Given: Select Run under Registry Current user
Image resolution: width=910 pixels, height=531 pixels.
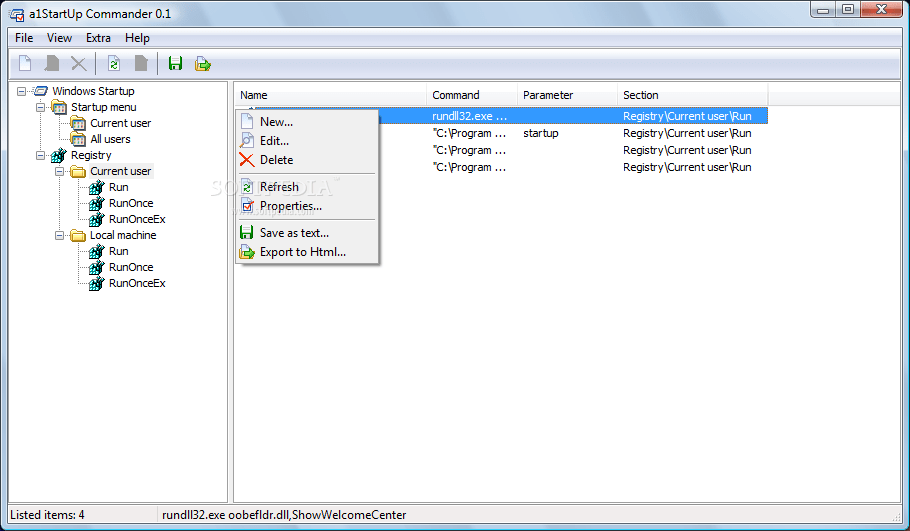Looking at the screenshot, I should [x=118, y=187].
